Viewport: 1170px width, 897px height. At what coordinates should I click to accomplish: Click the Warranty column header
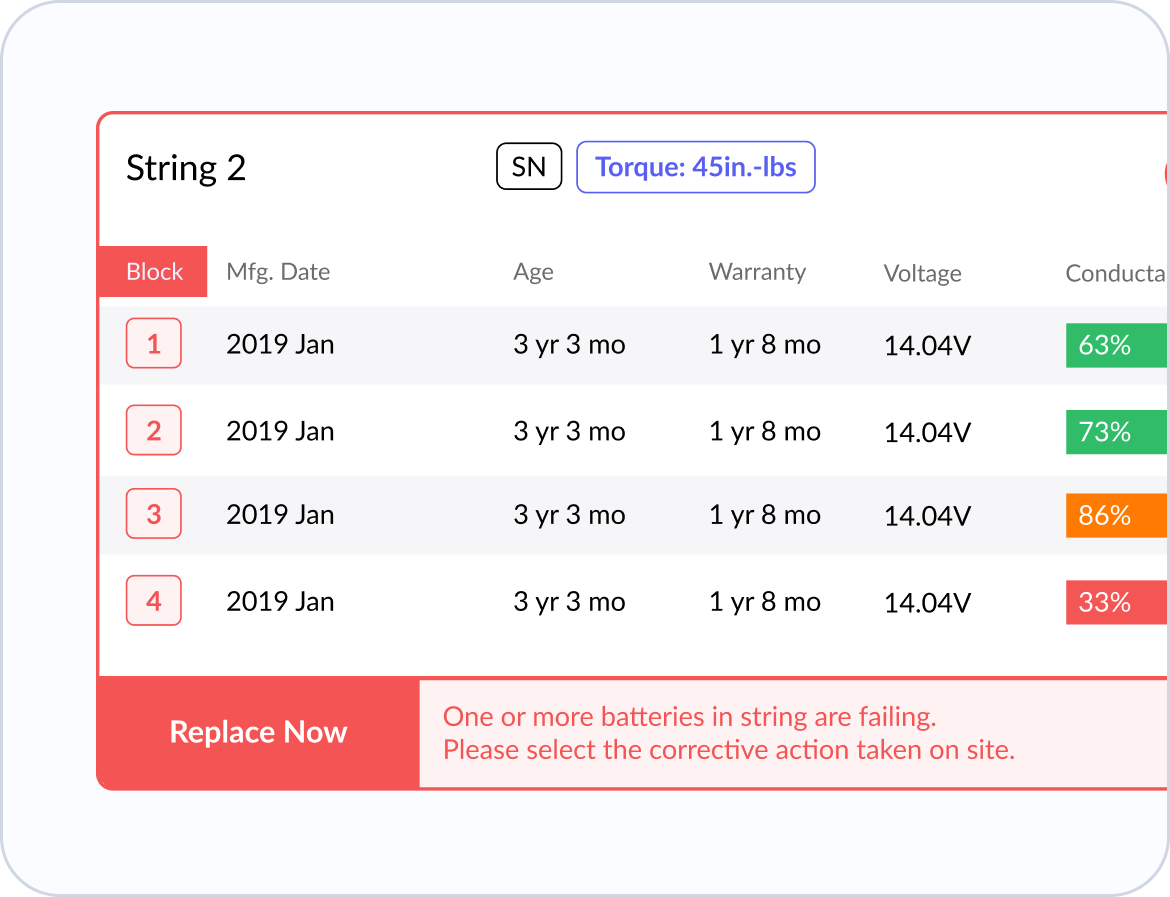coord(757,272)
